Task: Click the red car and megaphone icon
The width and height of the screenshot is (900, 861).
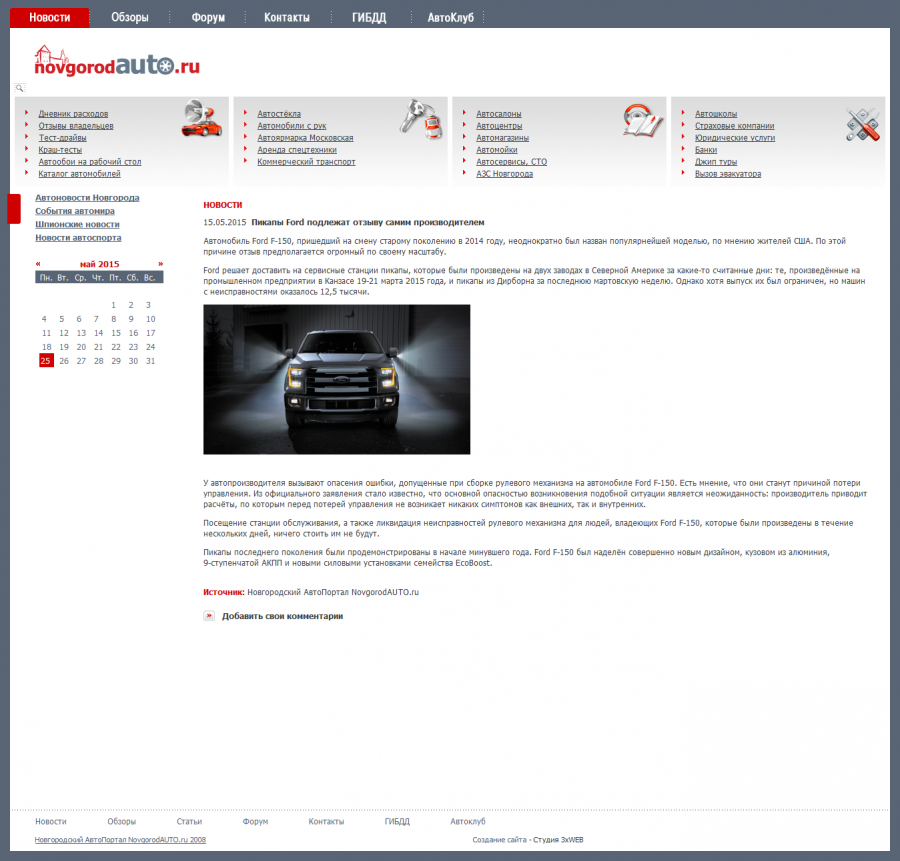Action: (201, 118)
